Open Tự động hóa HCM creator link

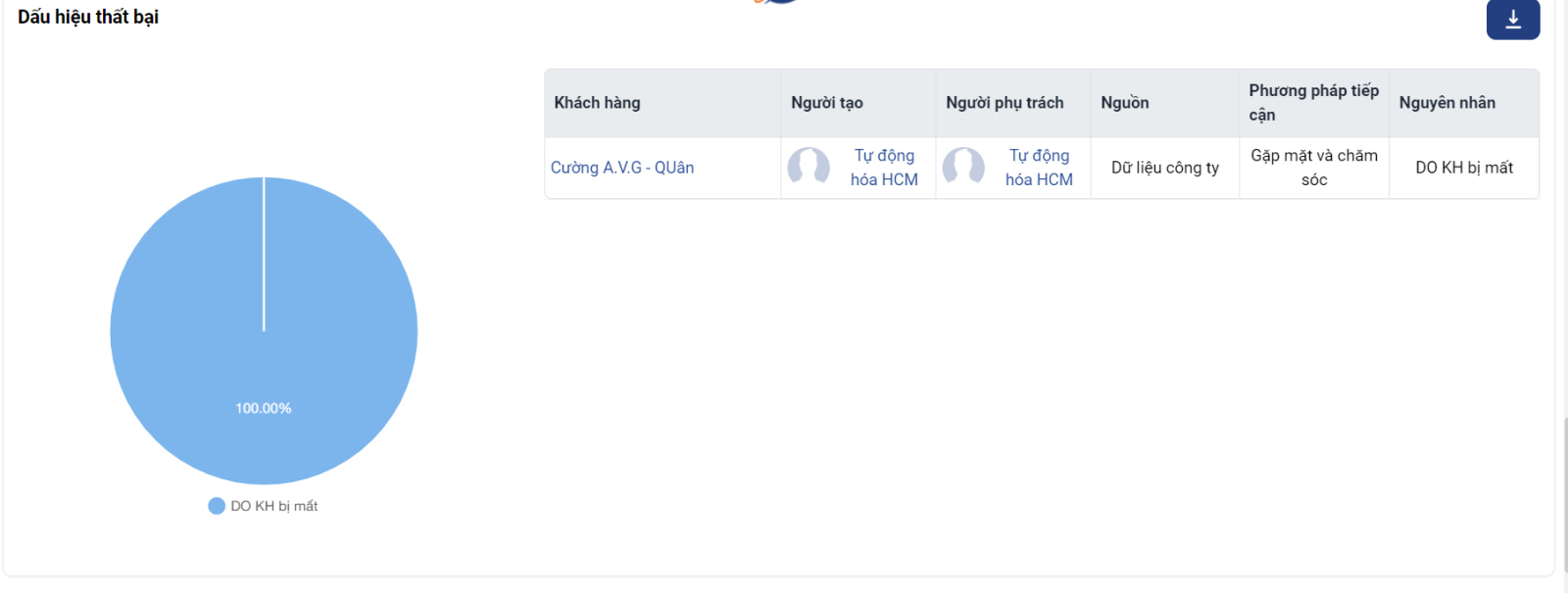pos(884,168)
